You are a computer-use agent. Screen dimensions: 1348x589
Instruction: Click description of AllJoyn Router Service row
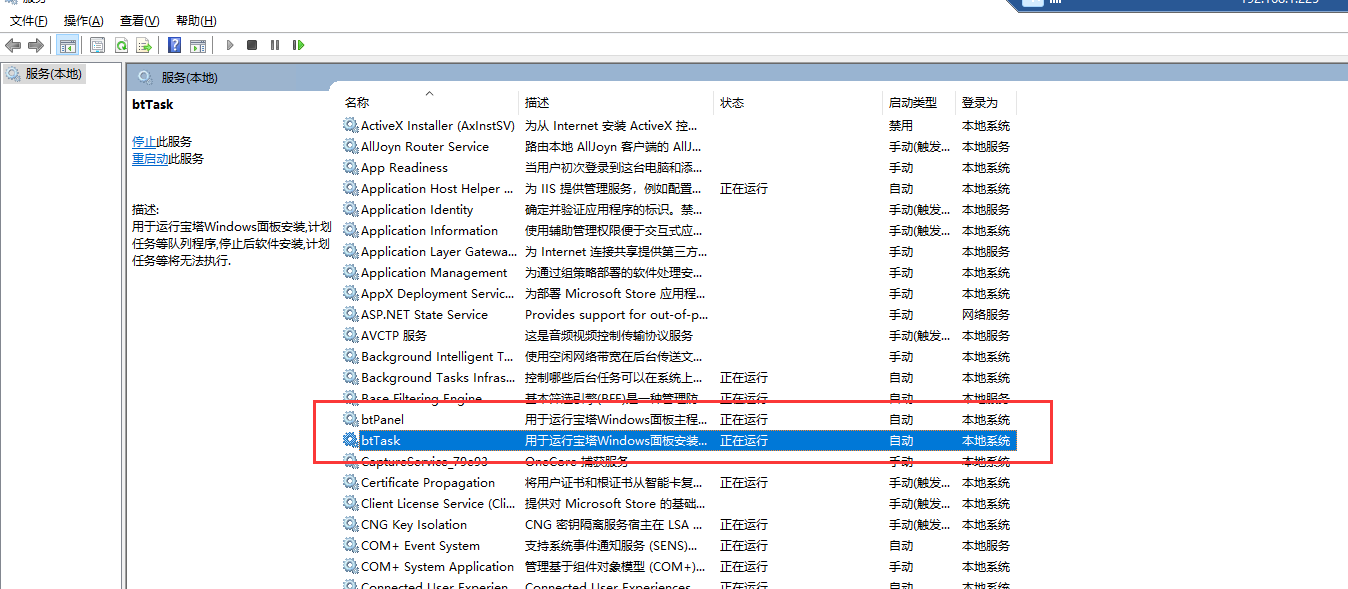(612, 147)
